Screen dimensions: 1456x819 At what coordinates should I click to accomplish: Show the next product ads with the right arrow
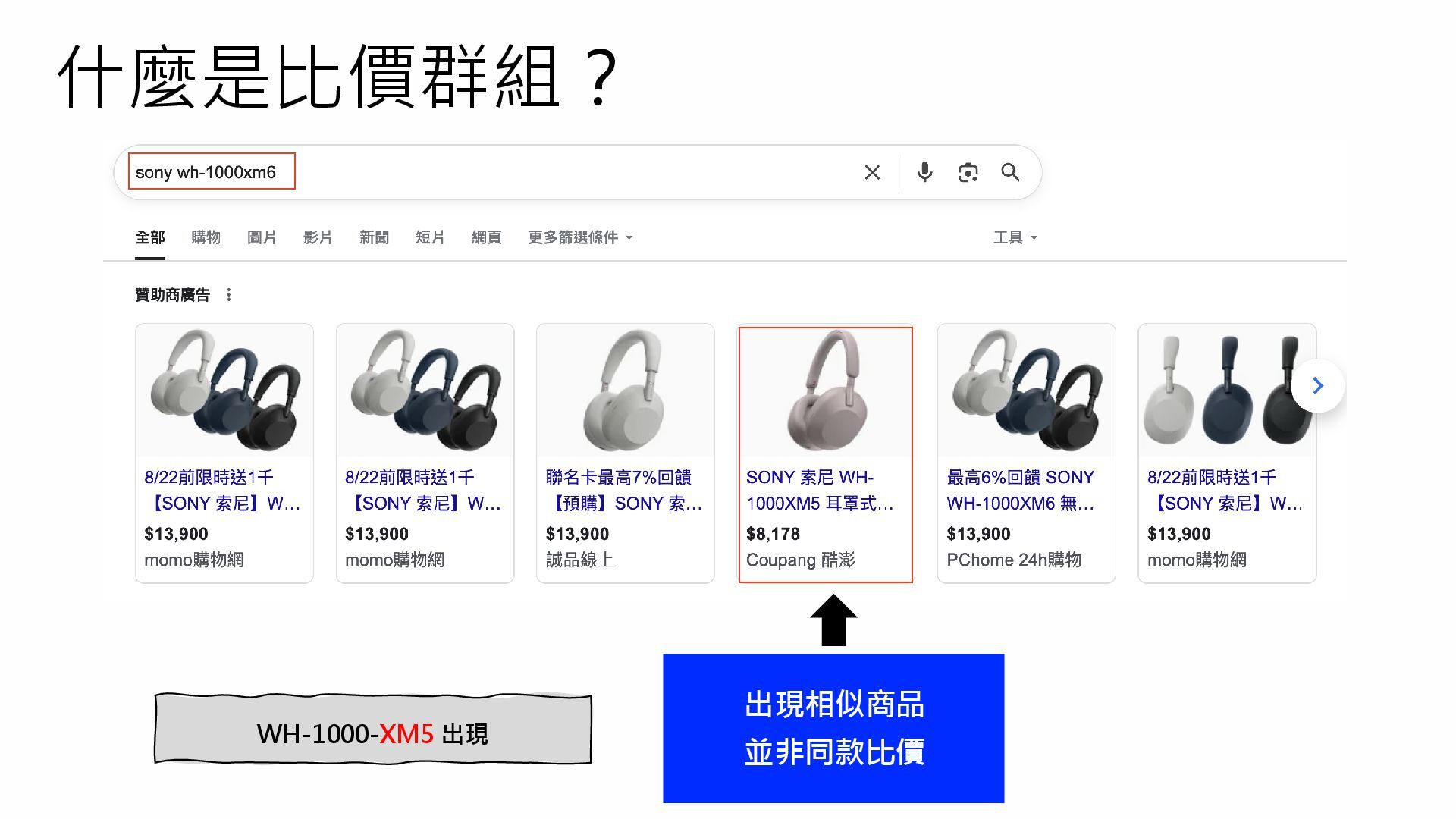1318,386
